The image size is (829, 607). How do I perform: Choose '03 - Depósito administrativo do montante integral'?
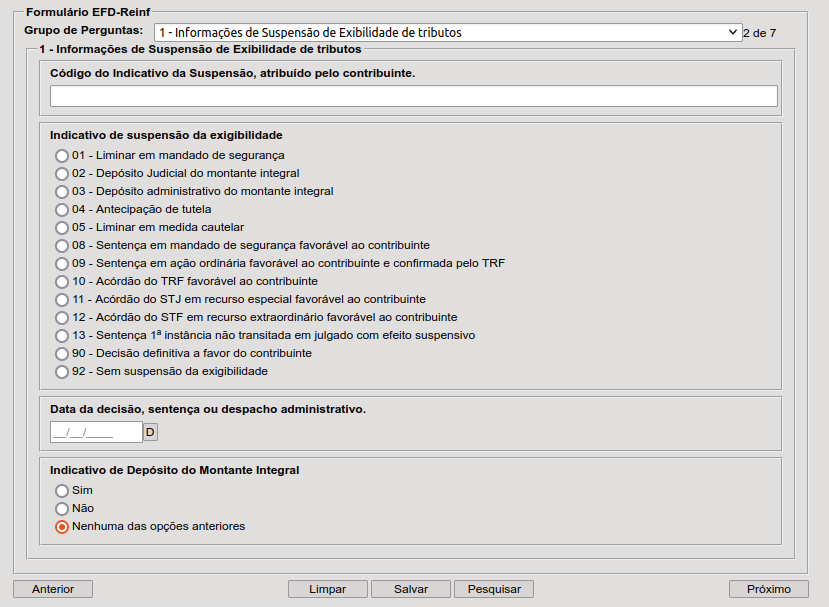62,192
